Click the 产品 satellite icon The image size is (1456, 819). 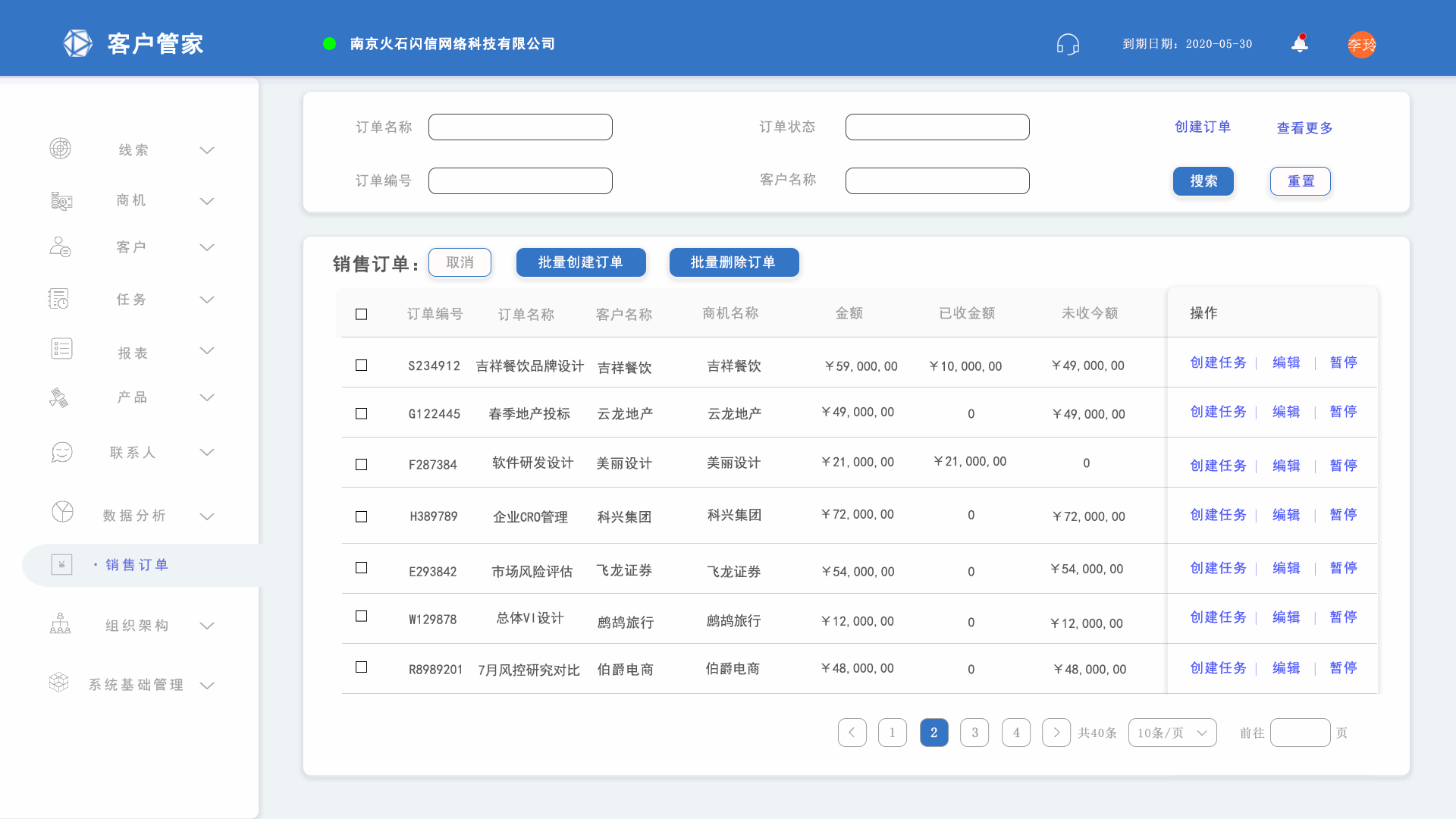click(59, 397)
